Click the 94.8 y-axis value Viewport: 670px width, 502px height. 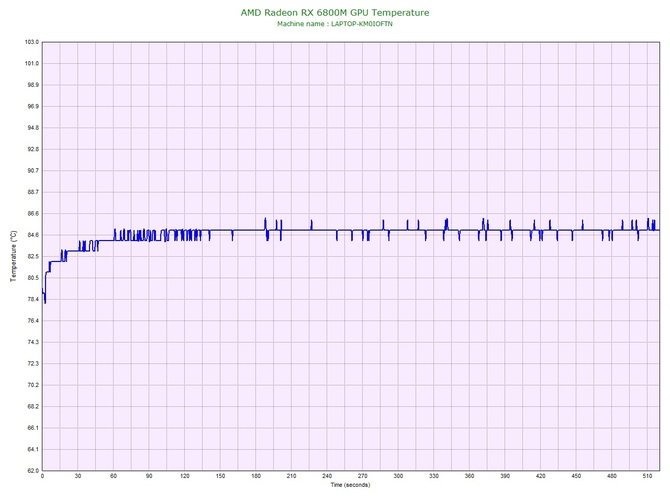[x=32, y=128]
